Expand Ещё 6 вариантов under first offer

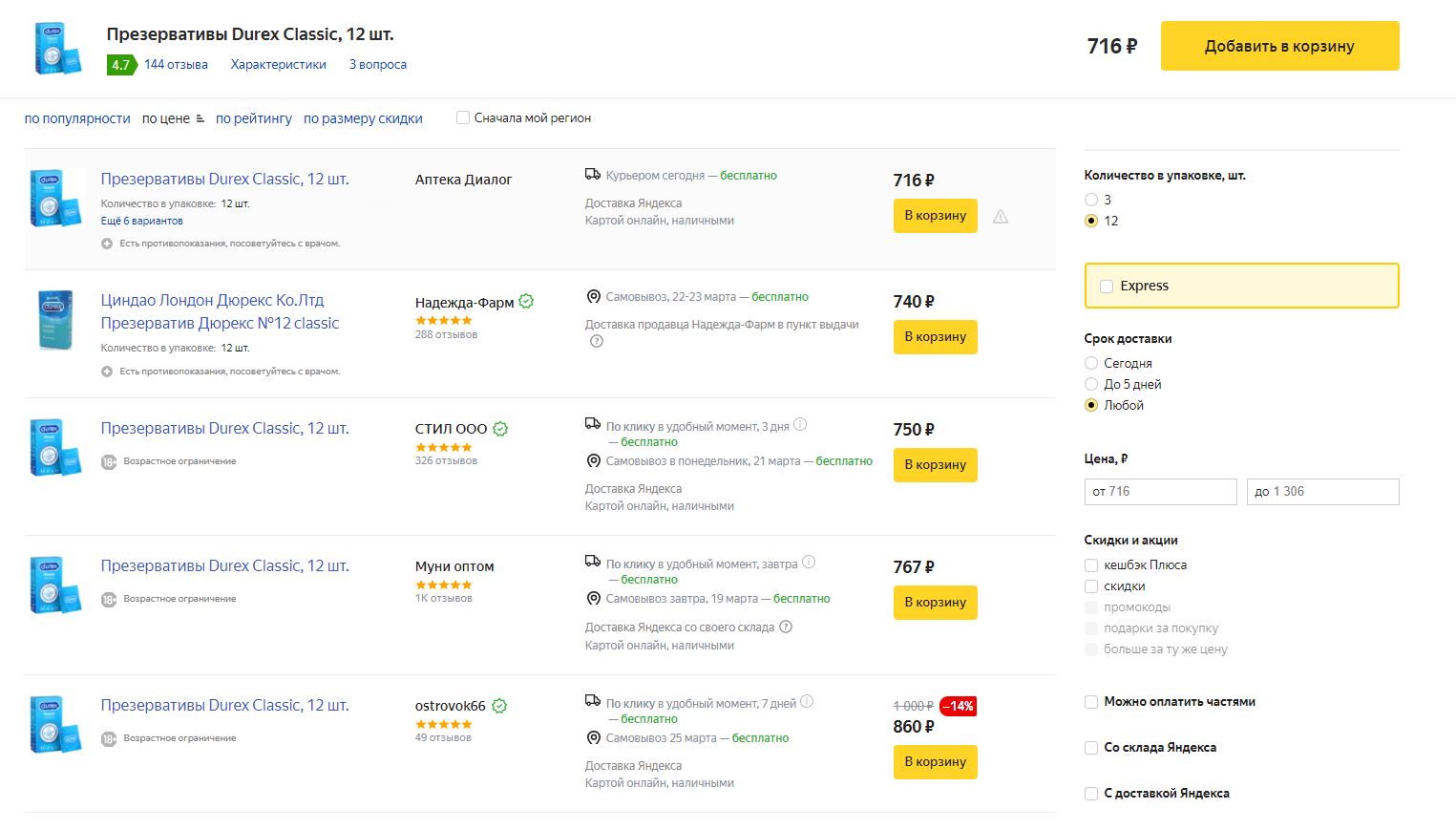pyautogui.click(x=142, y=221)
